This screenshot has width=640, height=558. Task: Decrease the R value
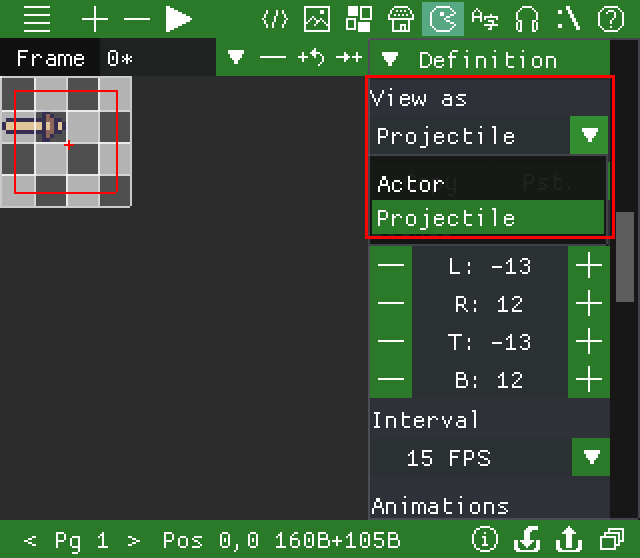(391, 303)
